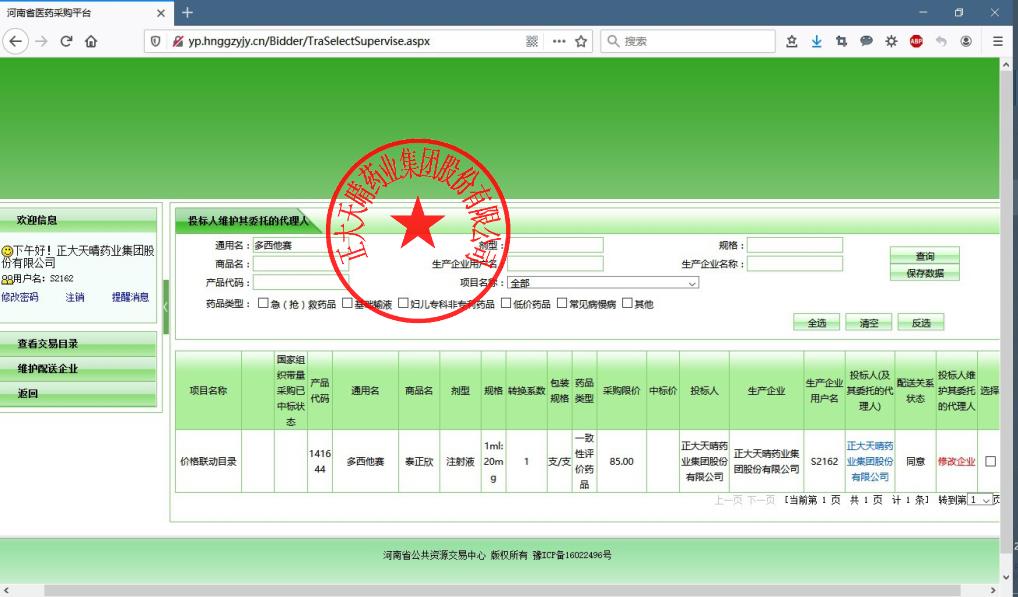Viewport: 1018px width, 597px height.
Task: Click the screenshot crop toolbar icon
Action: point(841,42)
